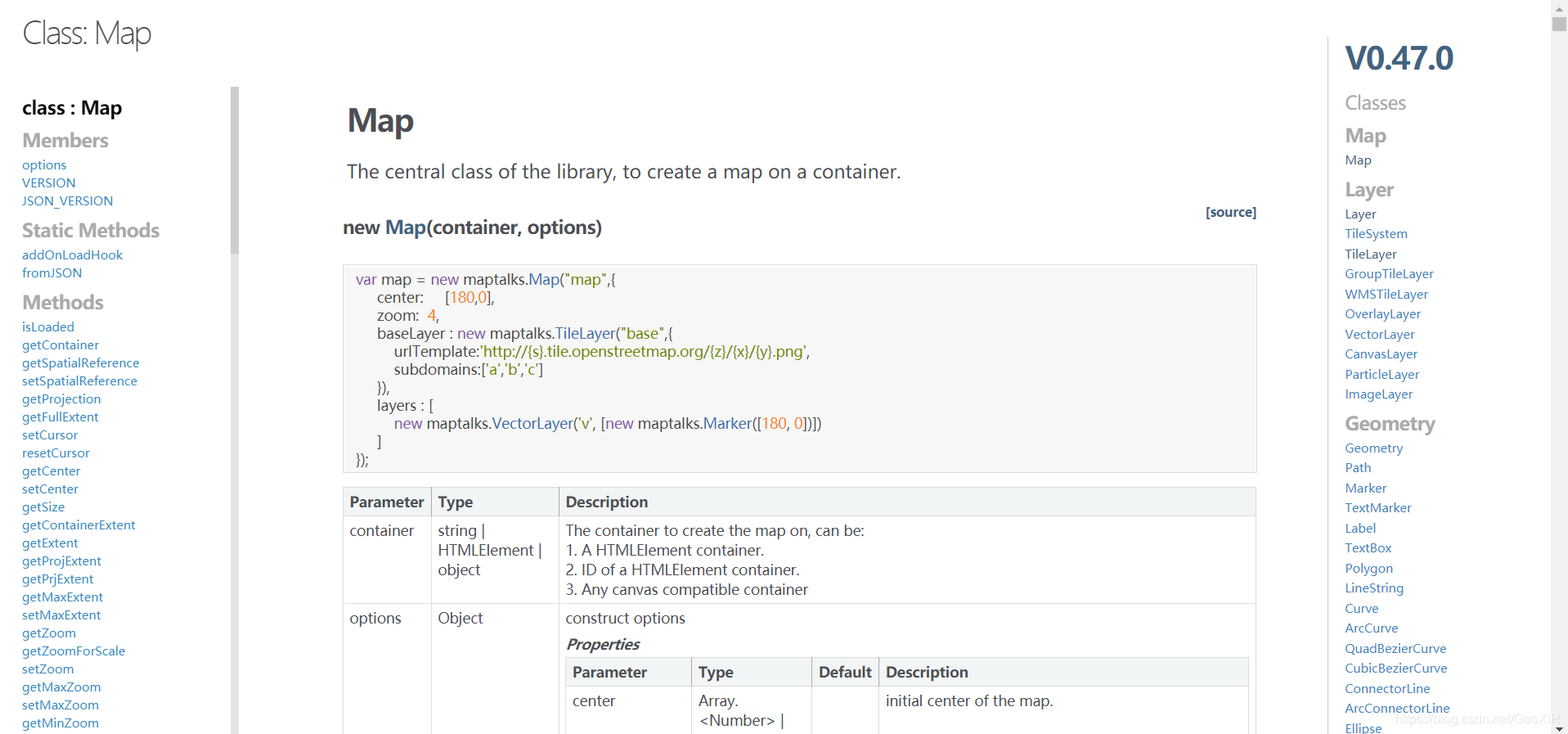Go to setMaxExtent method
The image size is (1568, 734).
click(61, 615)
